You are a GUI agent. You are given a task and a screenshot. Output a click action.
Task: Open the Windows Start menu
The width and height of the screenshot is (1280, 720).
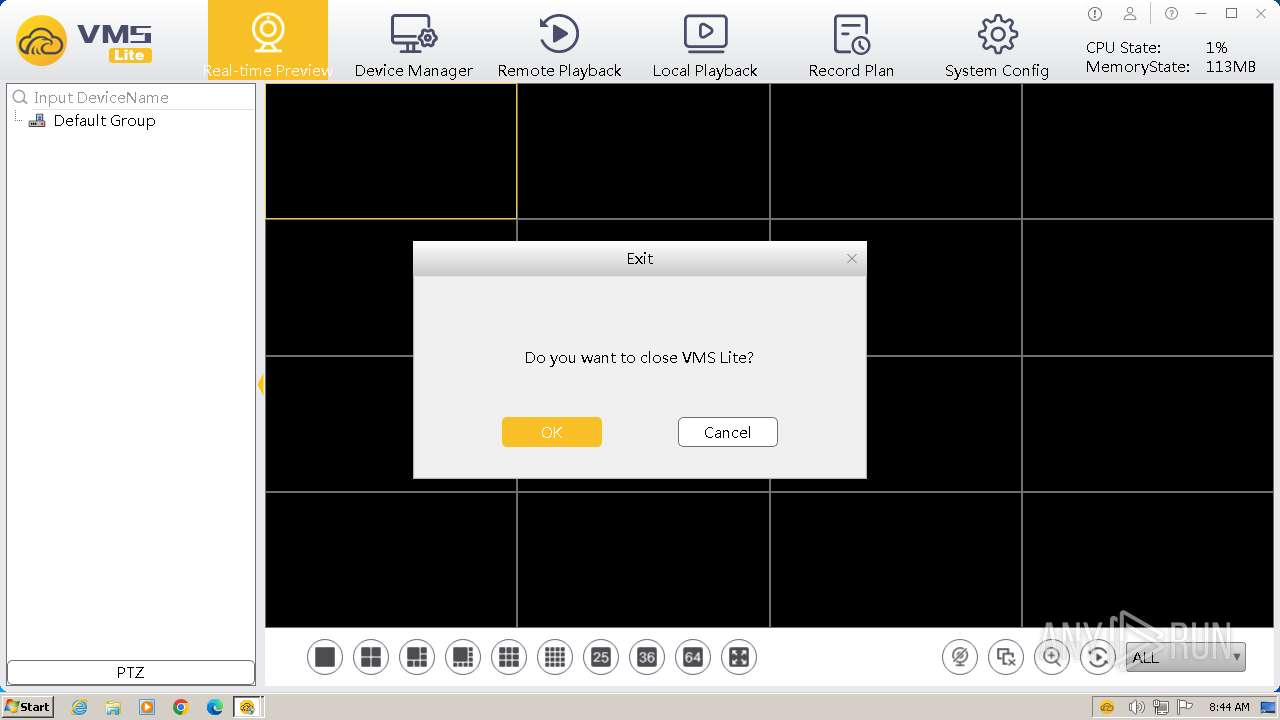point(27,706)
